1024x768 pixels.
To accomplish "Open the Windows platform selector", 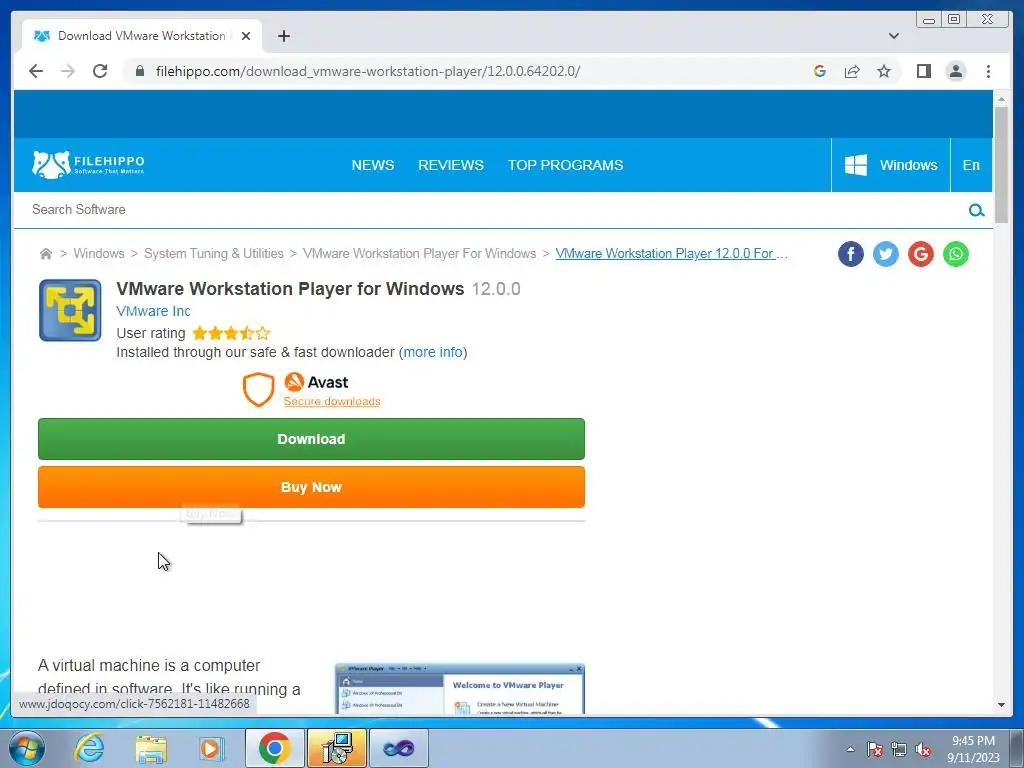I will (x=891, y=165).
